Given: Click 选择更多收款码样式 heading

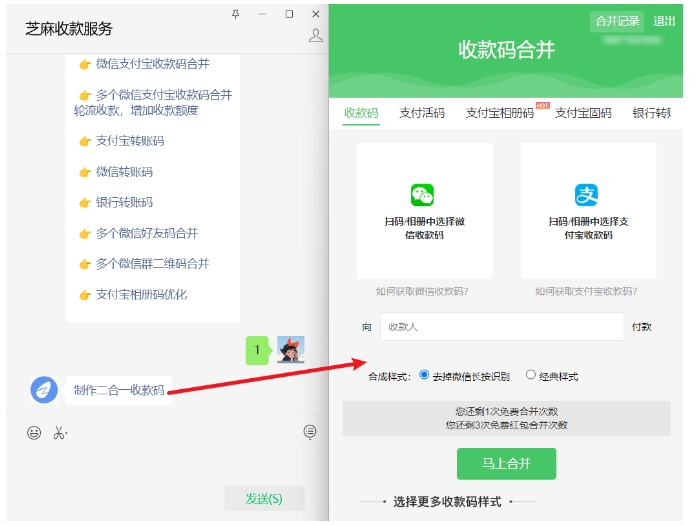Looking at the screenshot, I should click(x=447, y=502).
